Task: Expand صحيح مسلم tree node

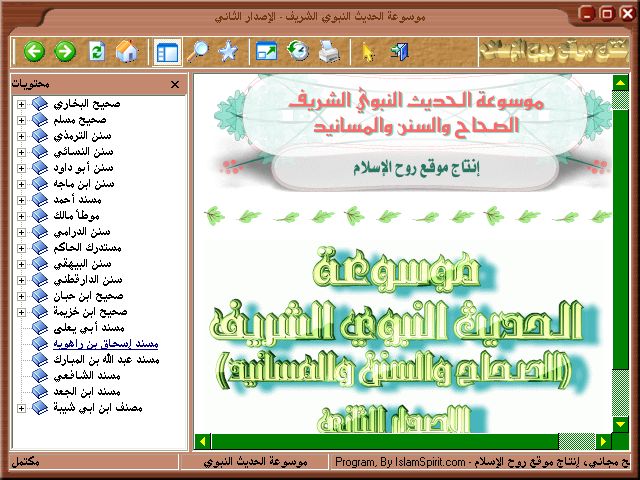Action: 21,120
